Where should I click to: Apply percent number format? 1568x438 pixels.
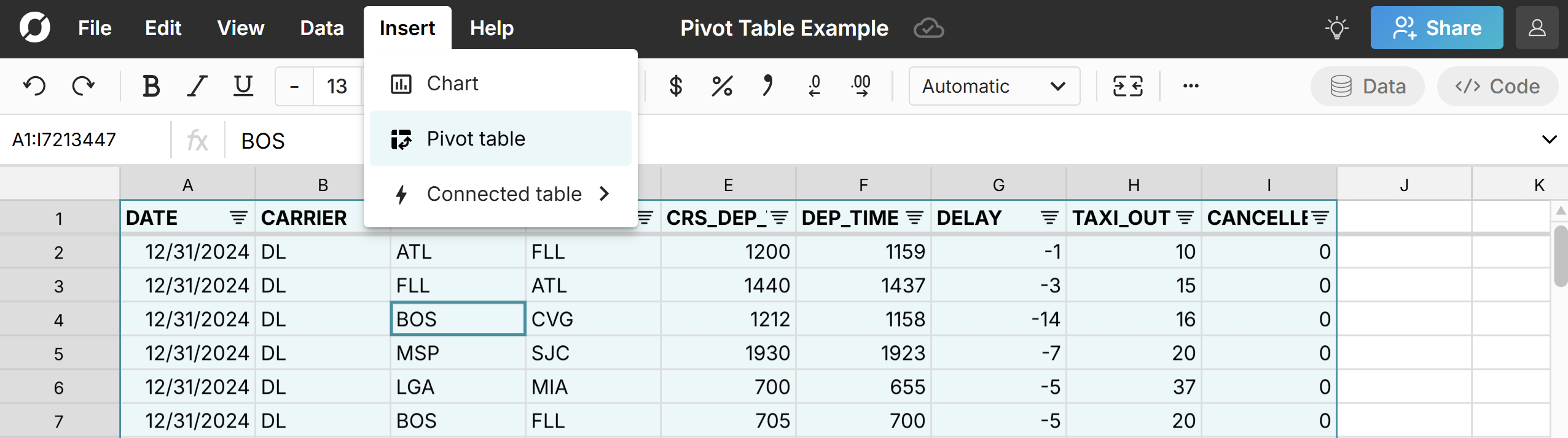pos(721,86)
